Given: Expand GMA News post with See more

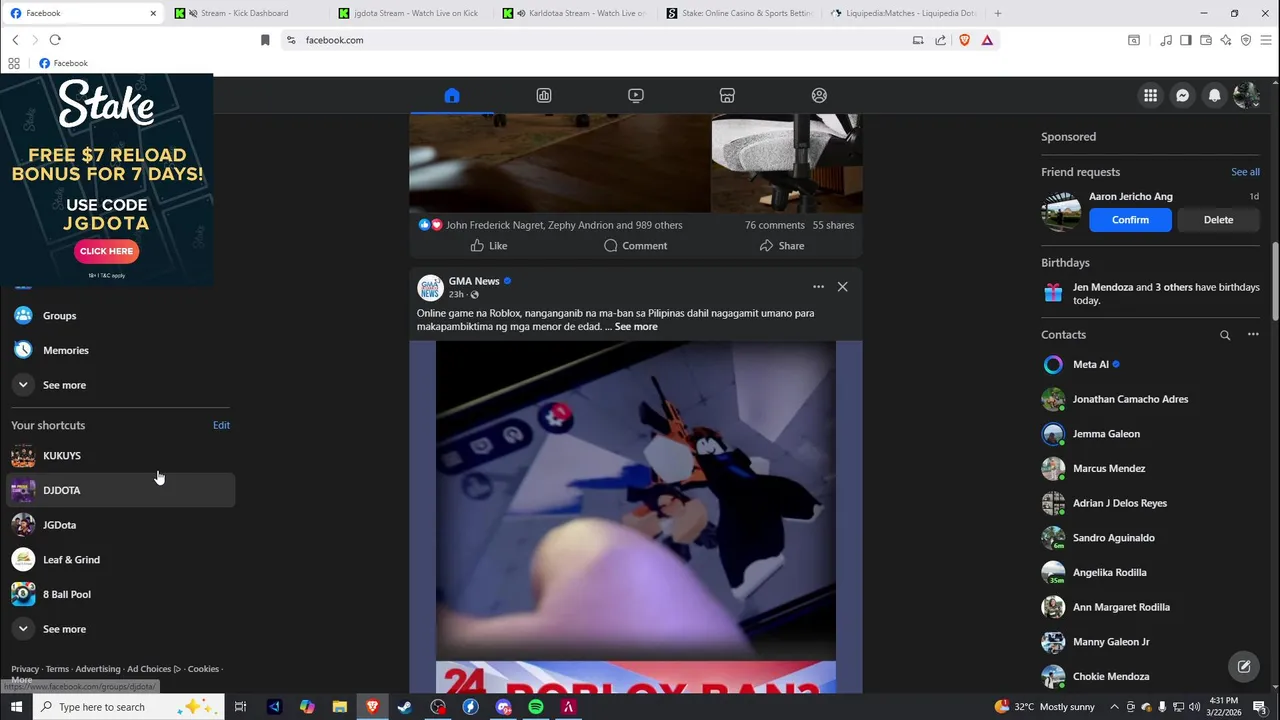Looking at the screenshot, I should [x=636, y=327].
